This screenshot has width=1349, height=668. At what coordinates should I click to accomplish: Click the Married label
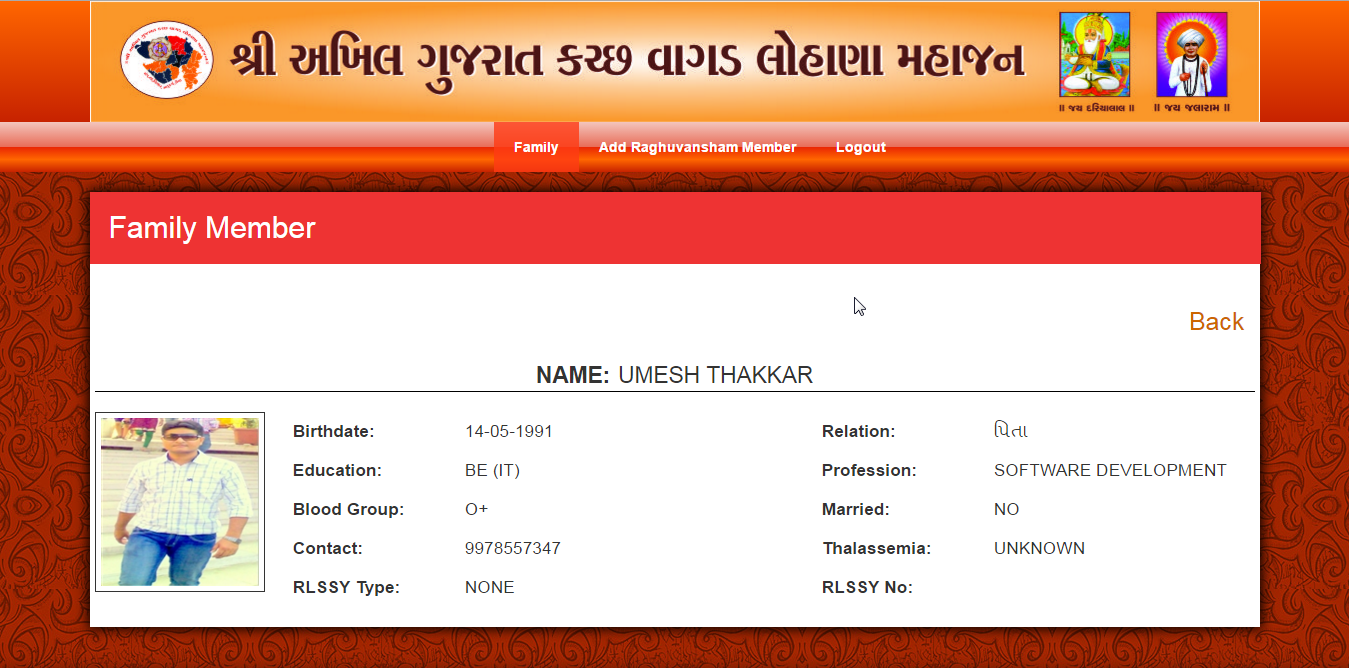point(855,510)
